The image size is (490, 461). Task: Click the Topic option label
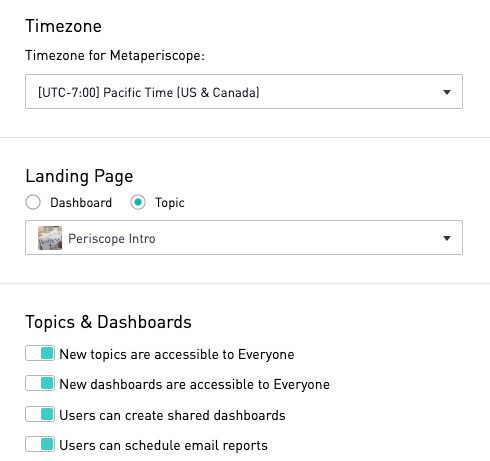point(170,203)
